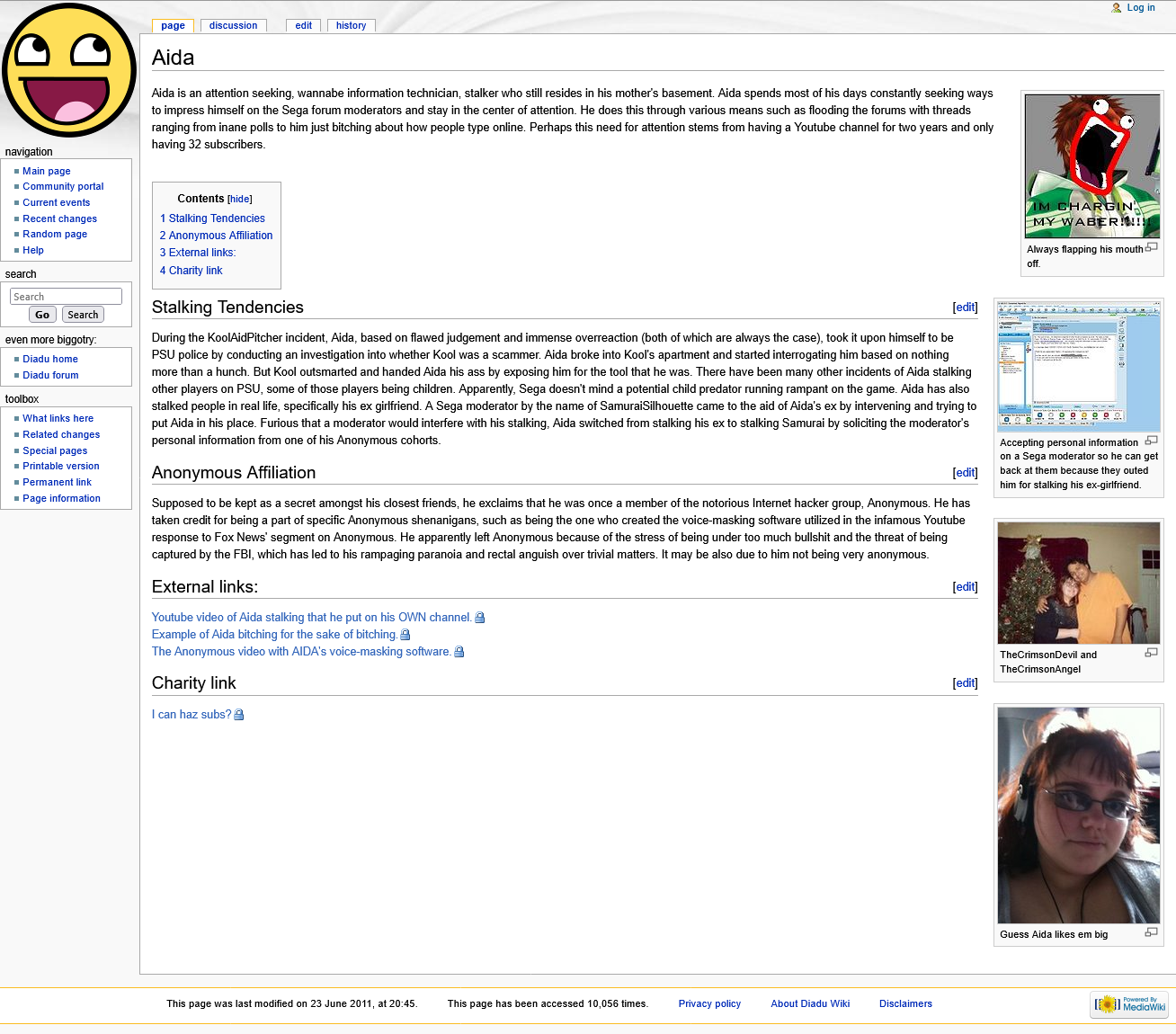This screenshot has height=1034, width=1176.
Task: Open the 'IM CHARGIN MY WABER' thumbnail
Action: pos(1092,166)
